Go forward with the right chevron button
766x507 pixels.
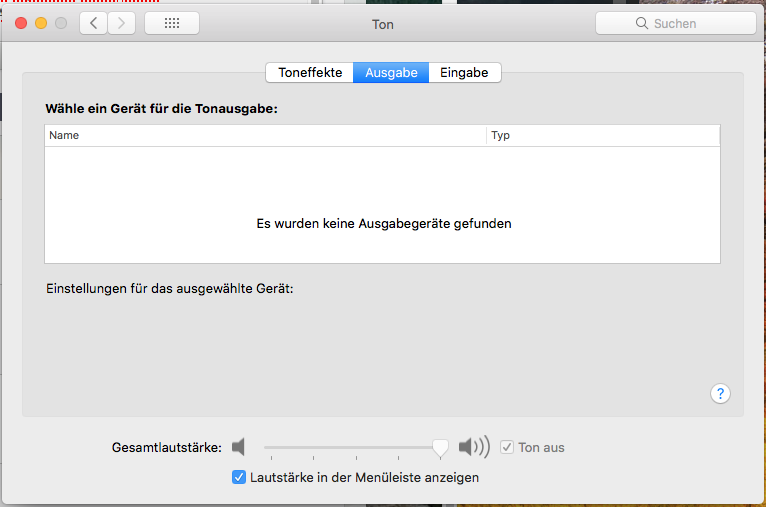(122, 23)
